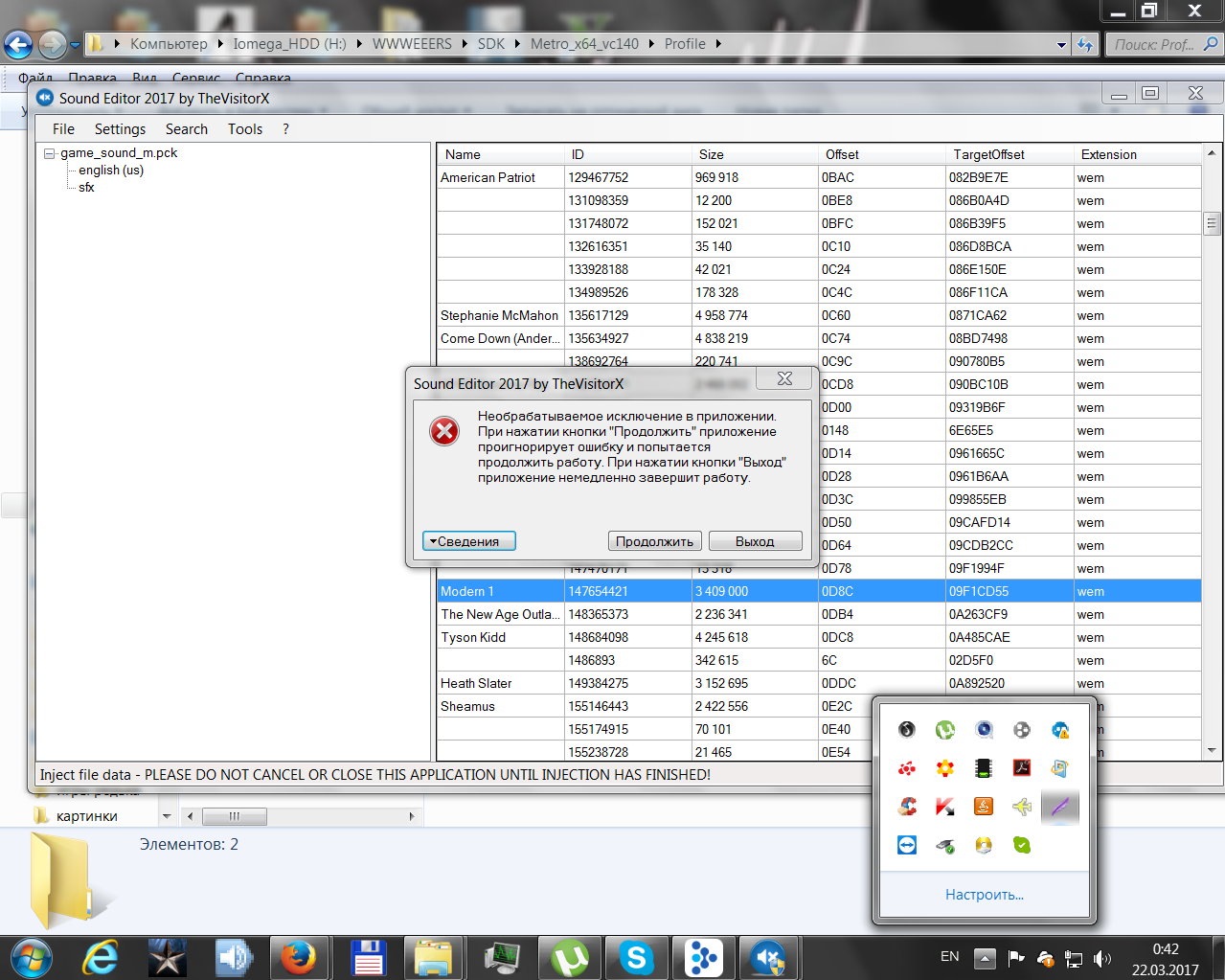The width and height of the screenshot is (1225, 980).
Task: Click the green Skype status tray icon
Action: pos(1022,845)
